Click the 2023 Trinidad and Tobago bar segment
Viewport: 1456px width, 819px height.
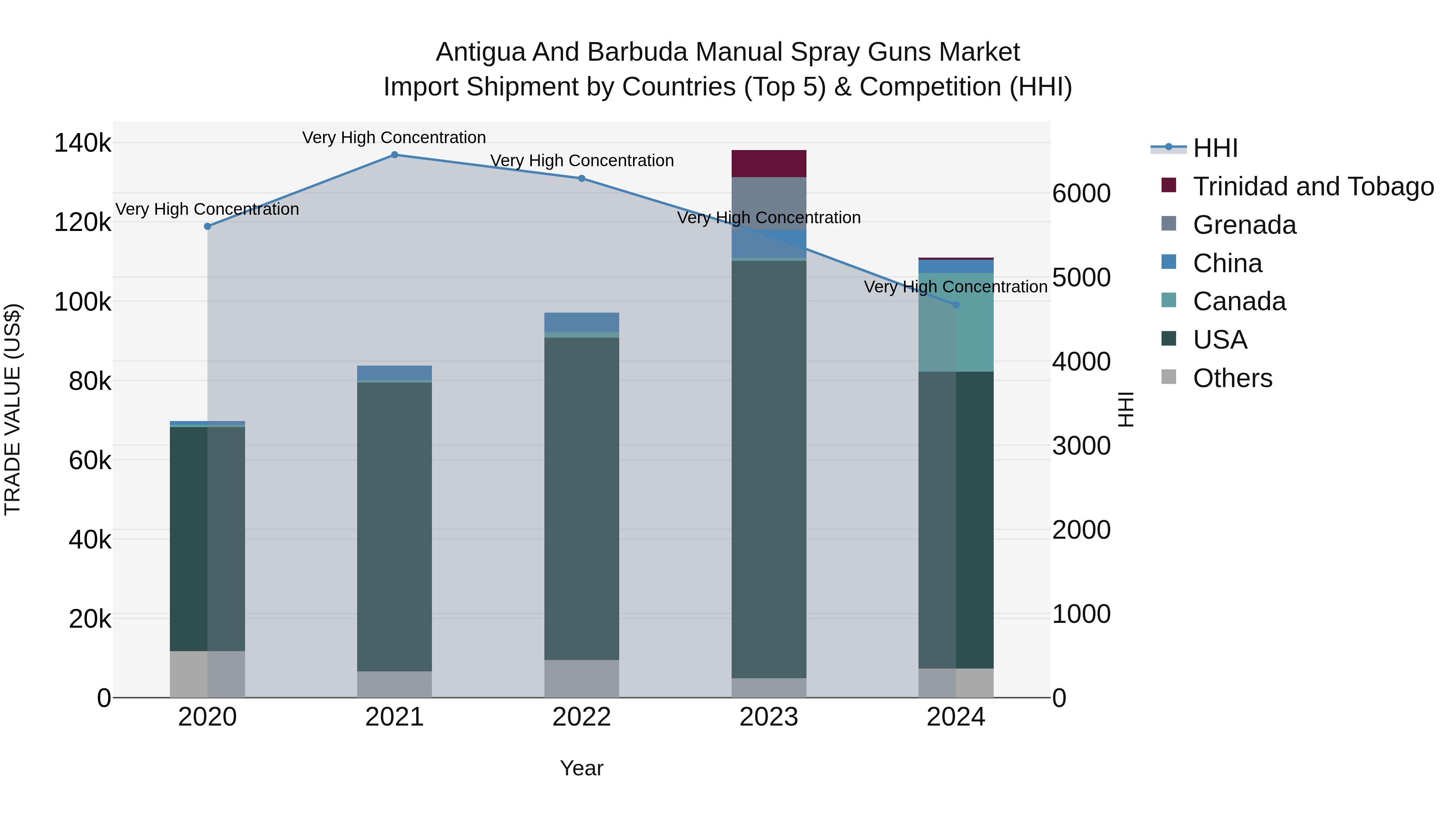click(x=769, y=164)
